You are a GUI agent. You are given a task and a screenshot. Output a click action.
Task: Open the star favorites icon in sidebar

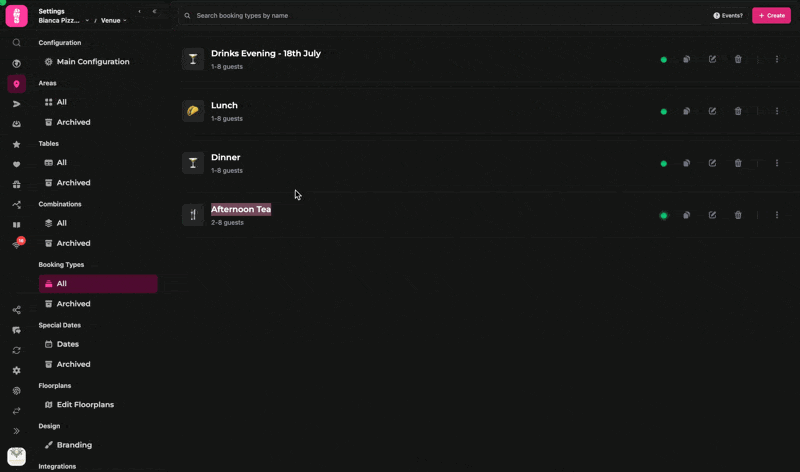(16, 144)
